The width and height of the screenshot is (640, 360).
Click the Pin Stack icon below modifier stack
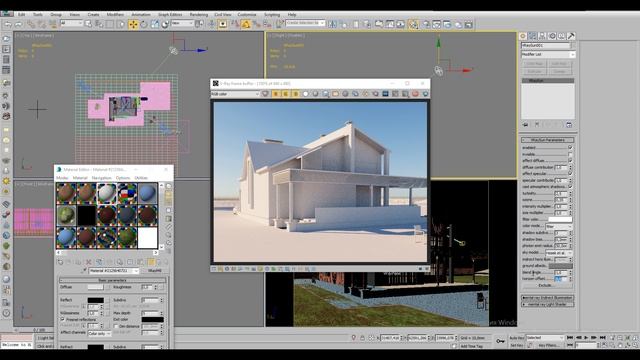[x=525, y=125]
